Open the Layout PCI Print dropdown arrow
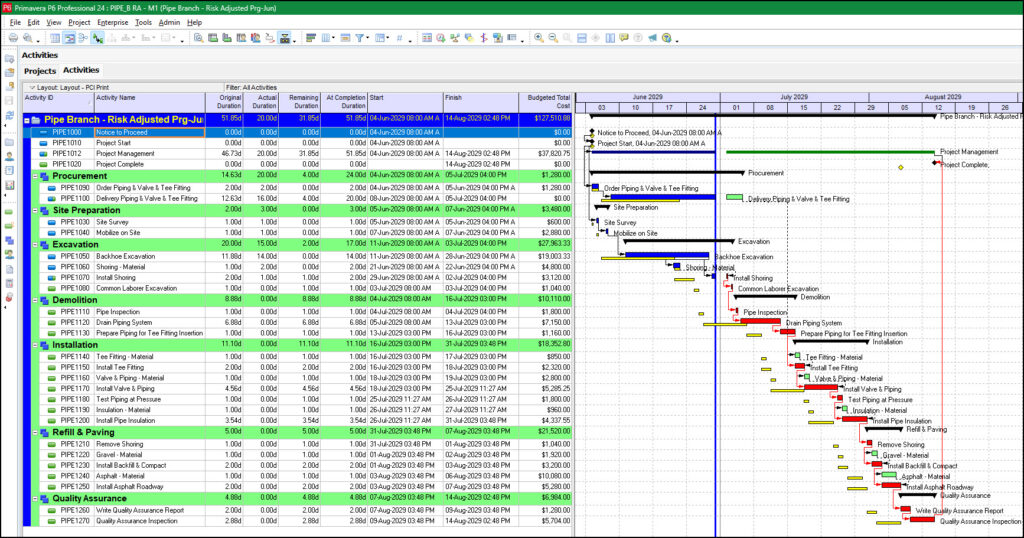The image size is (1024, 538). click(x=31, y=87)
